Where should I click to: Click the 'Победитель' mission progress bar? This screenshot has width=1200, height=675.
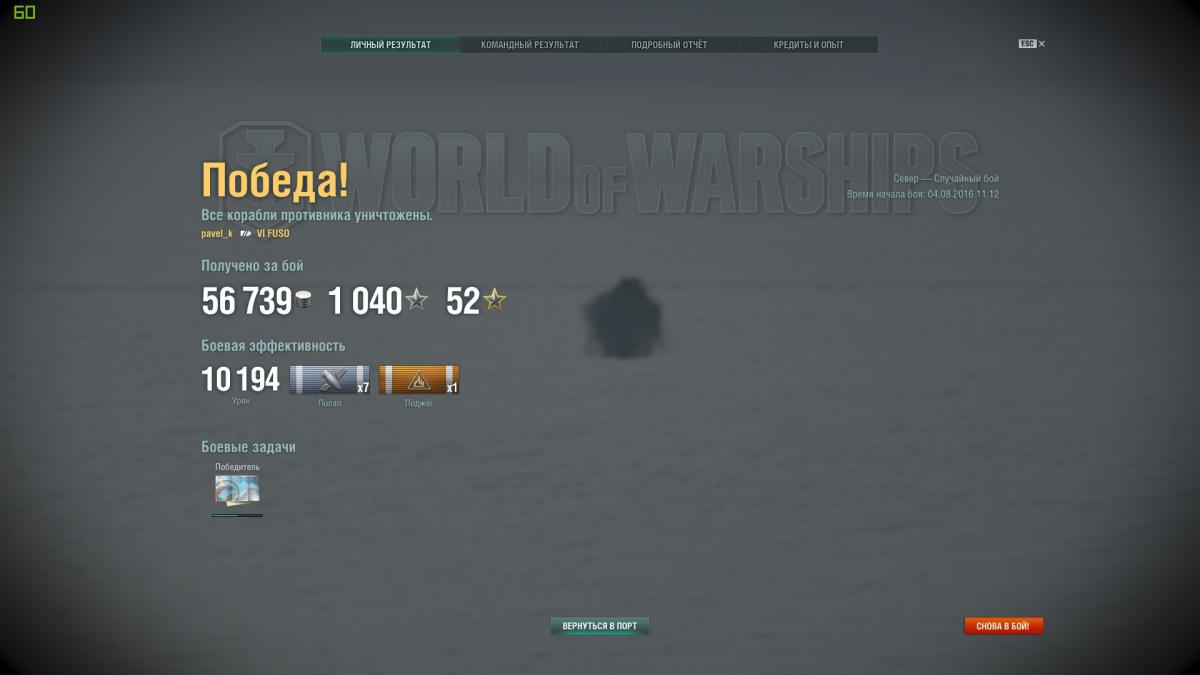237,515
